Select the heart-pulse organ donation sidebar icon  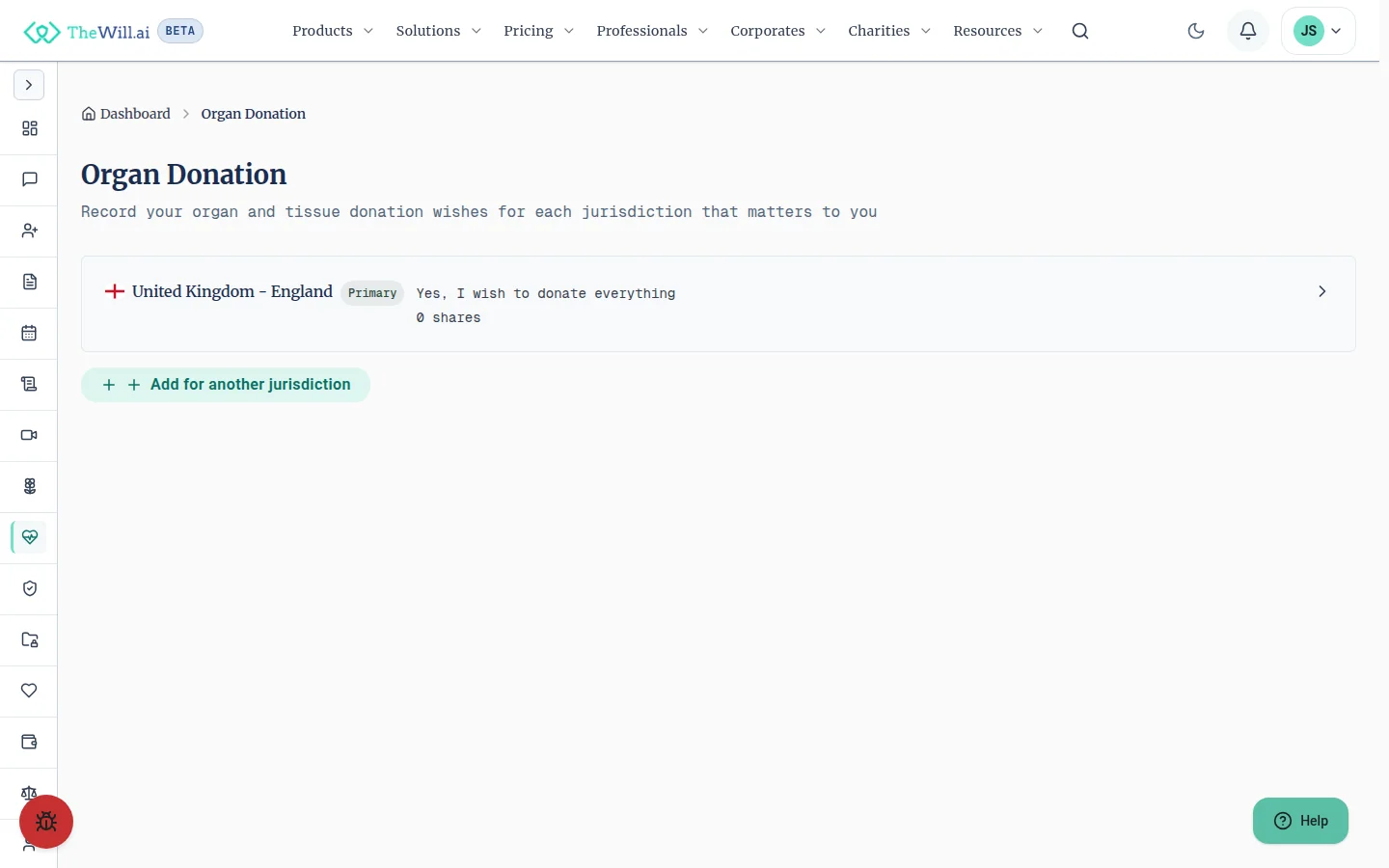(x=30, y=537)
